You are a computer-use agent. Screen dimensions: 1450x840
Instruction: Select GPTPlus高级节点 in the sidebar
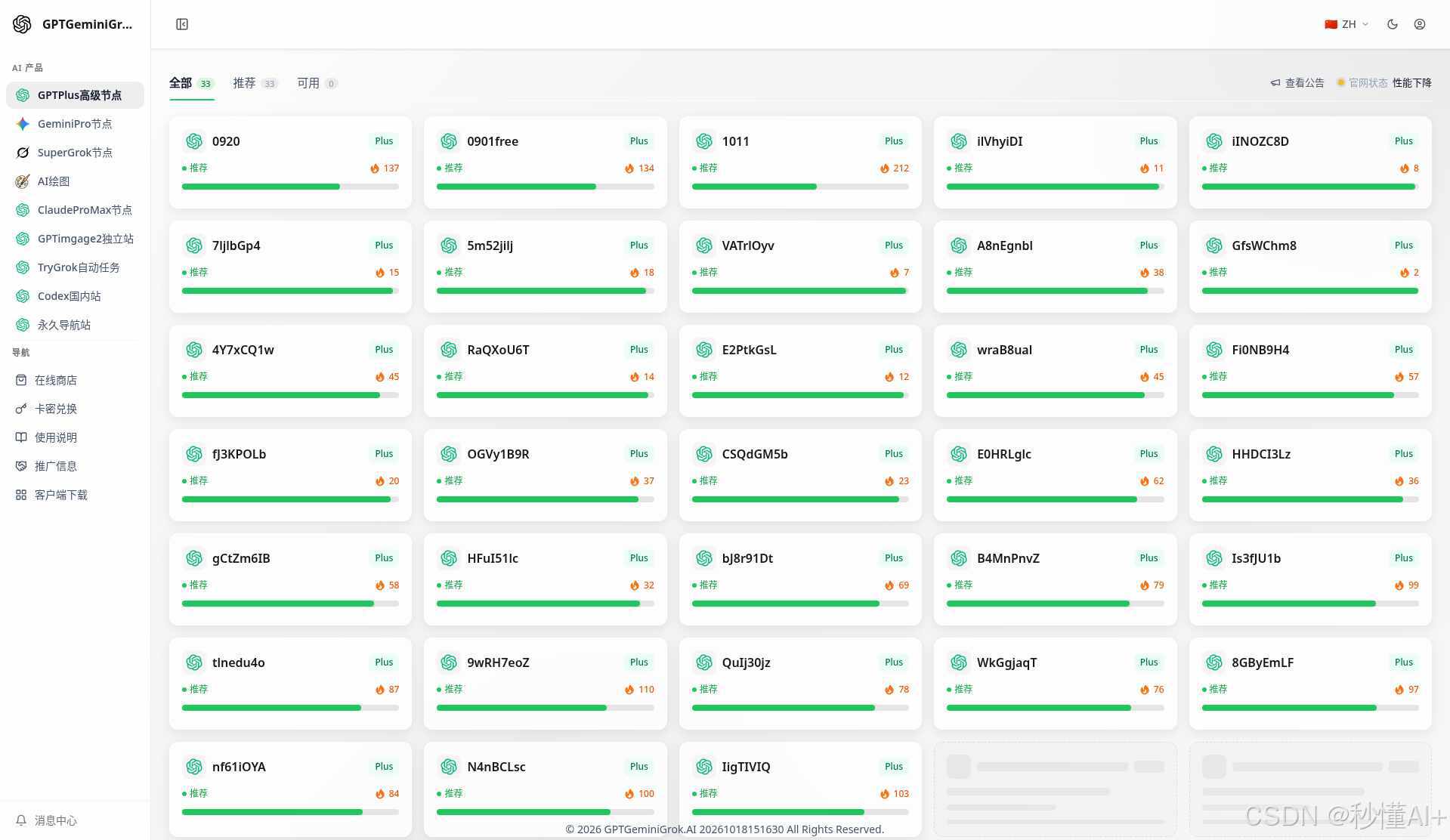75,95
